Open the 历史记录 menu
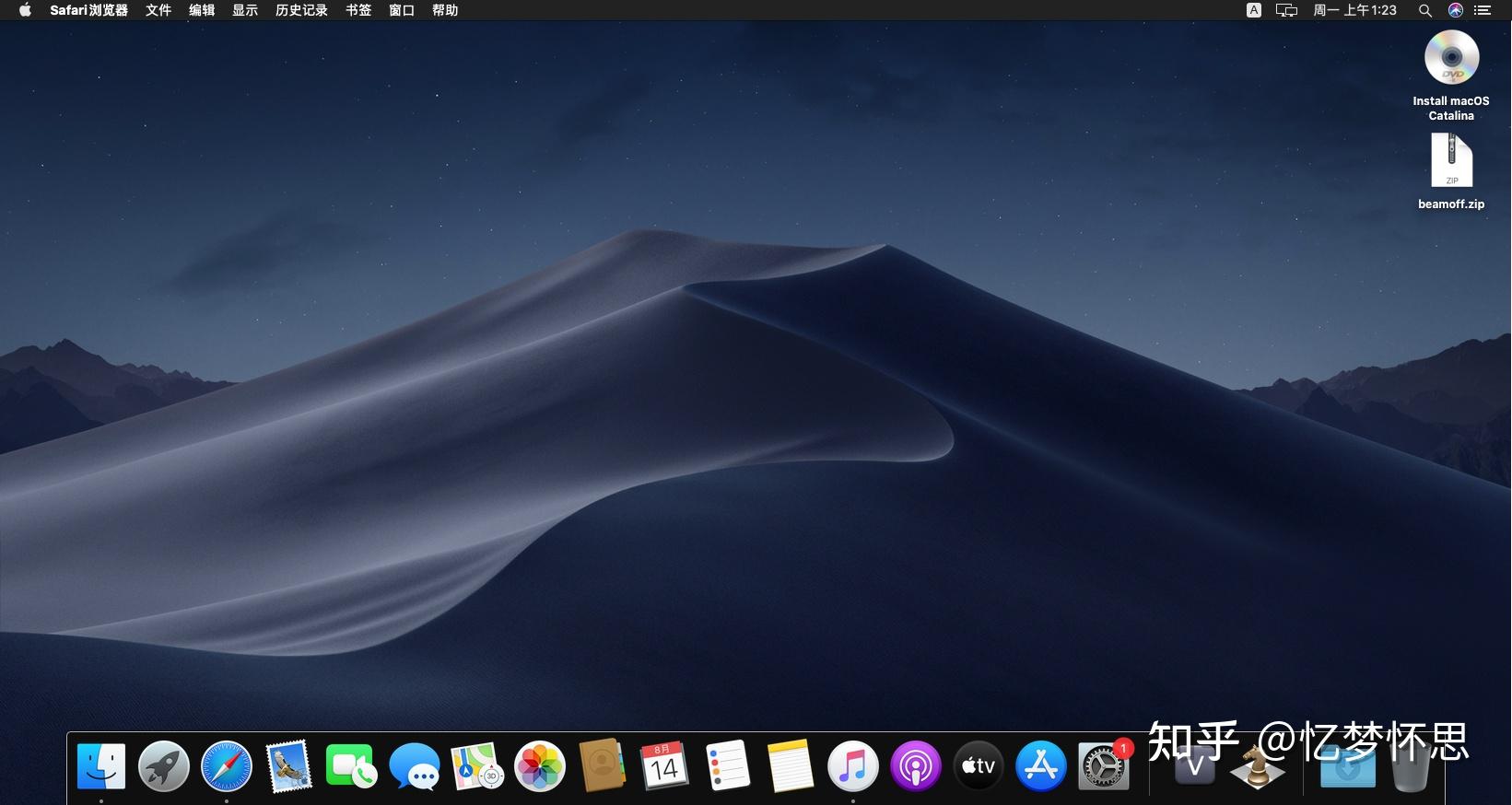The image size is (1512, 805). pos(302,10)
